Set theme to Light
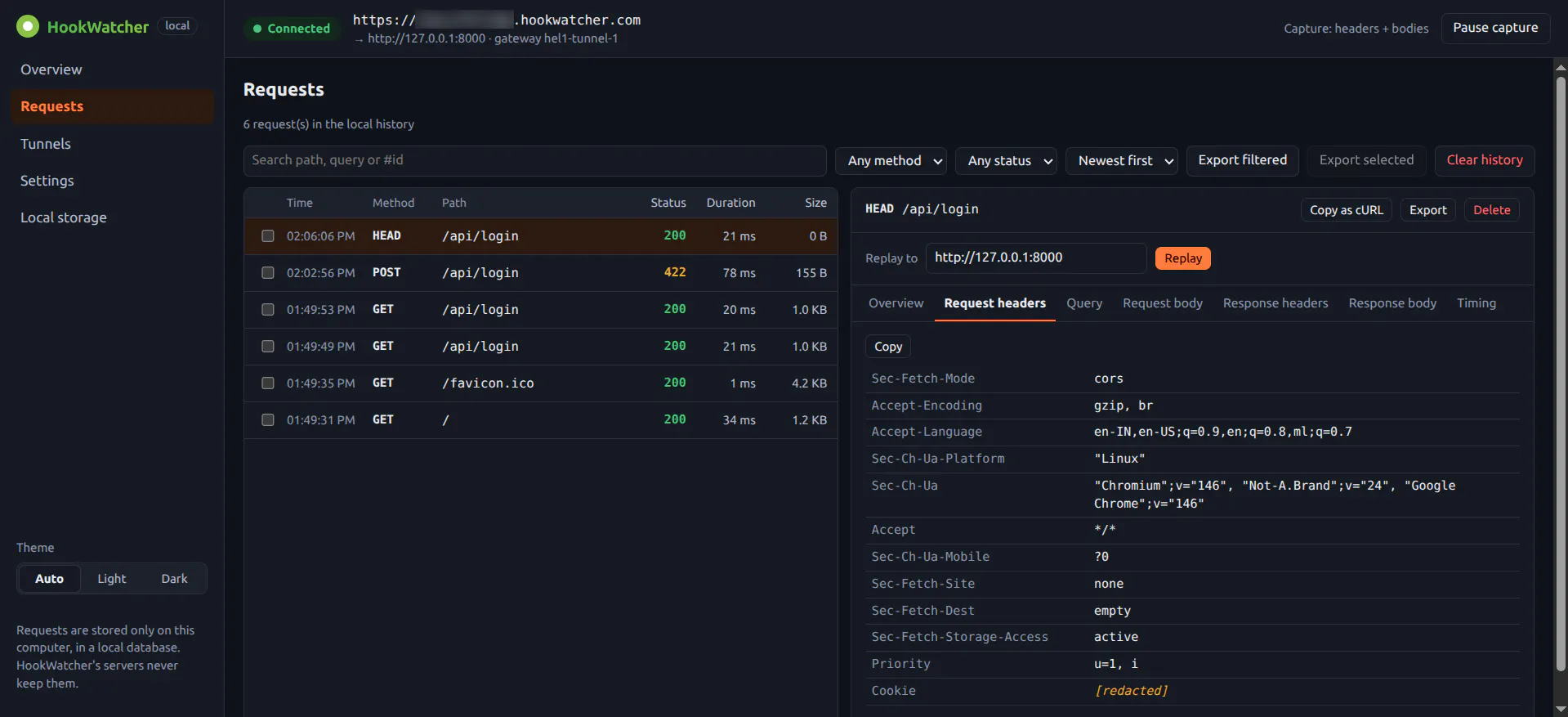This screenshot has width=1568, height=717. coord(112,579)
